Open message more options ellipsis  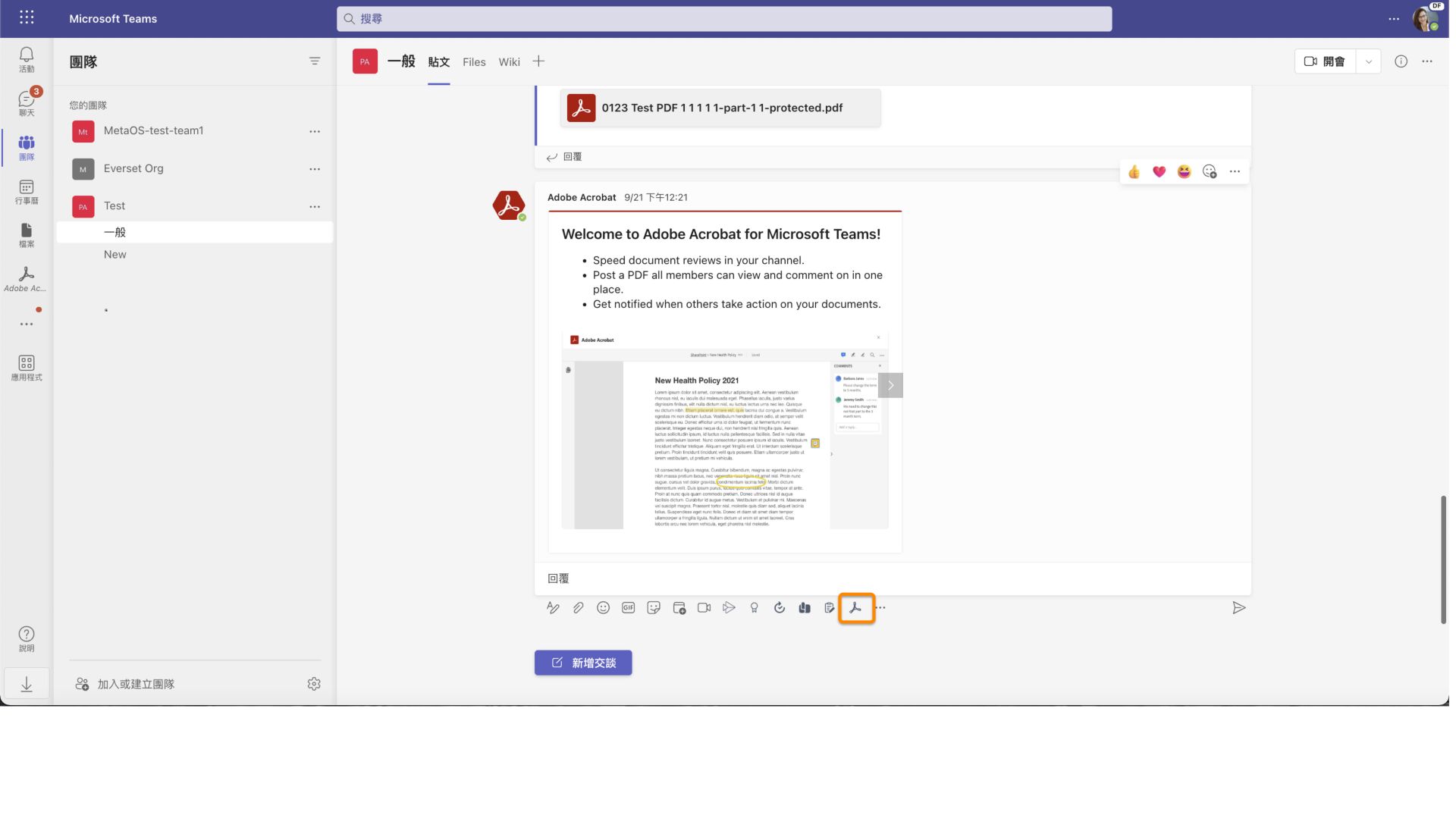(x=1235, y=172)
